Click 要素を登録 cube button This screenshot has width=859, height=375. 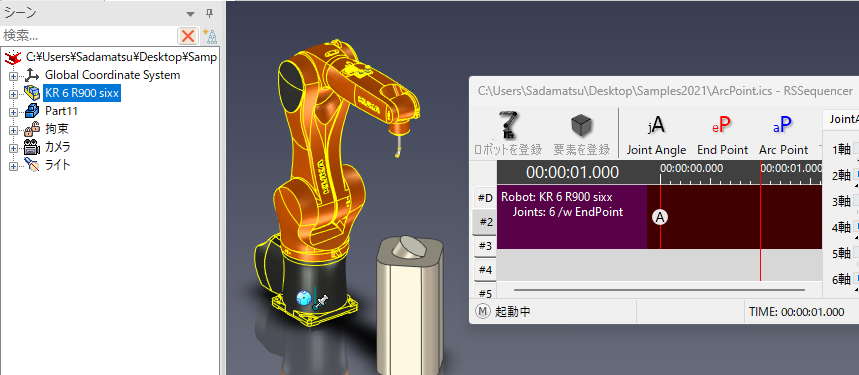[581, 133]
